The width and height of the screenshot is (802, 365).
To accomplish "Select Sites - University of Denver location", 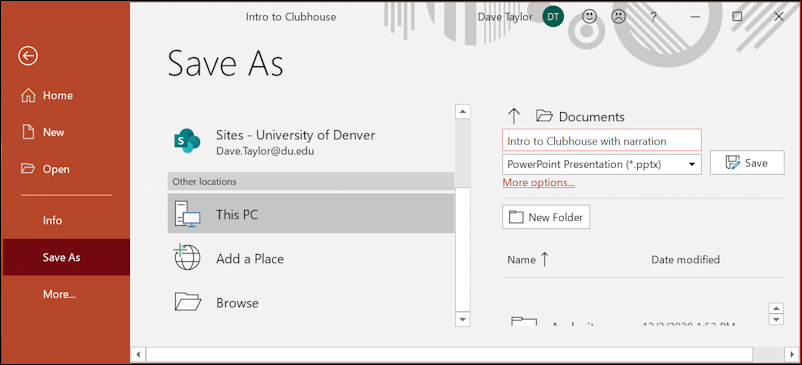I will coord(310,142).
